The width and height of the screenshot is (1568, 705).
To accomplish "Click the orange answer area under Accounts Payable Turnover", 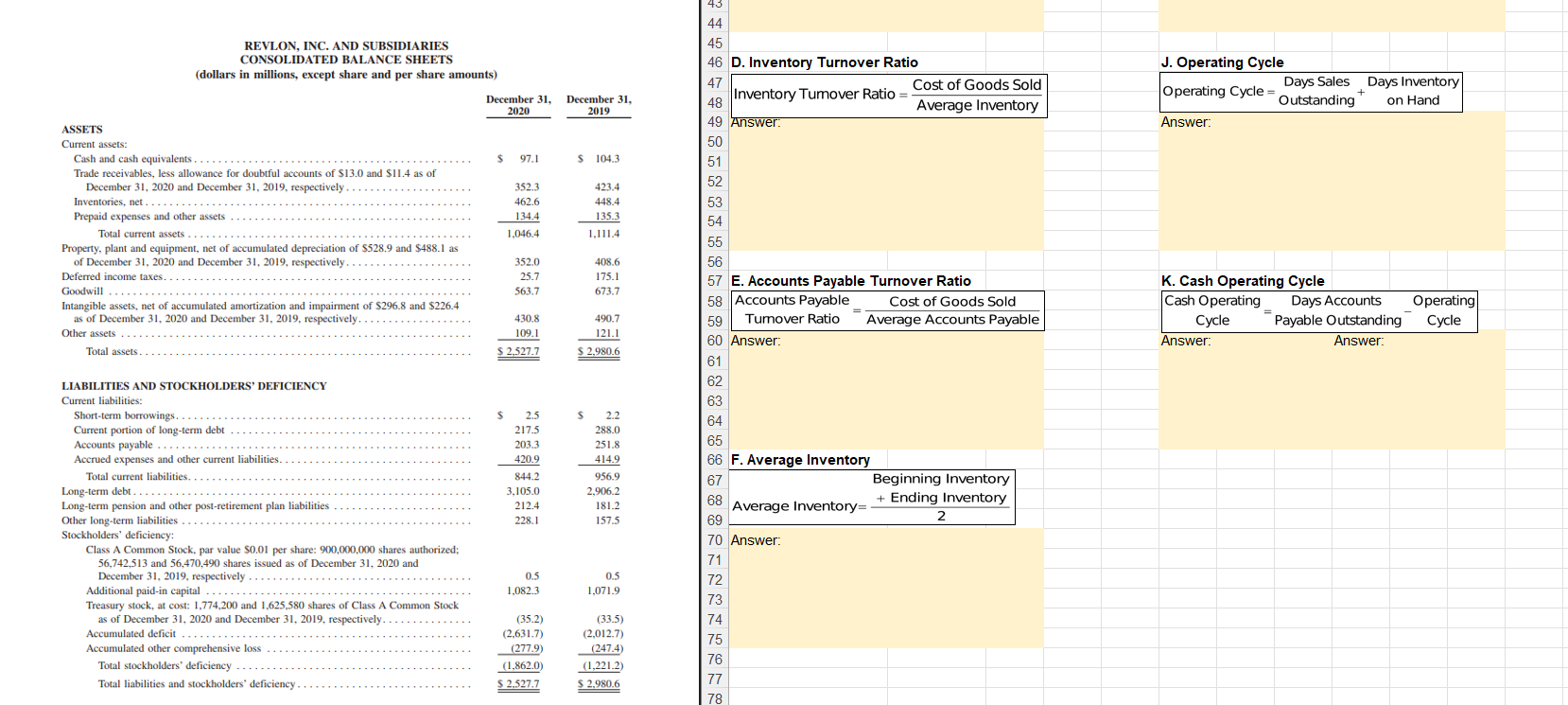I will (x=886, y=390).
